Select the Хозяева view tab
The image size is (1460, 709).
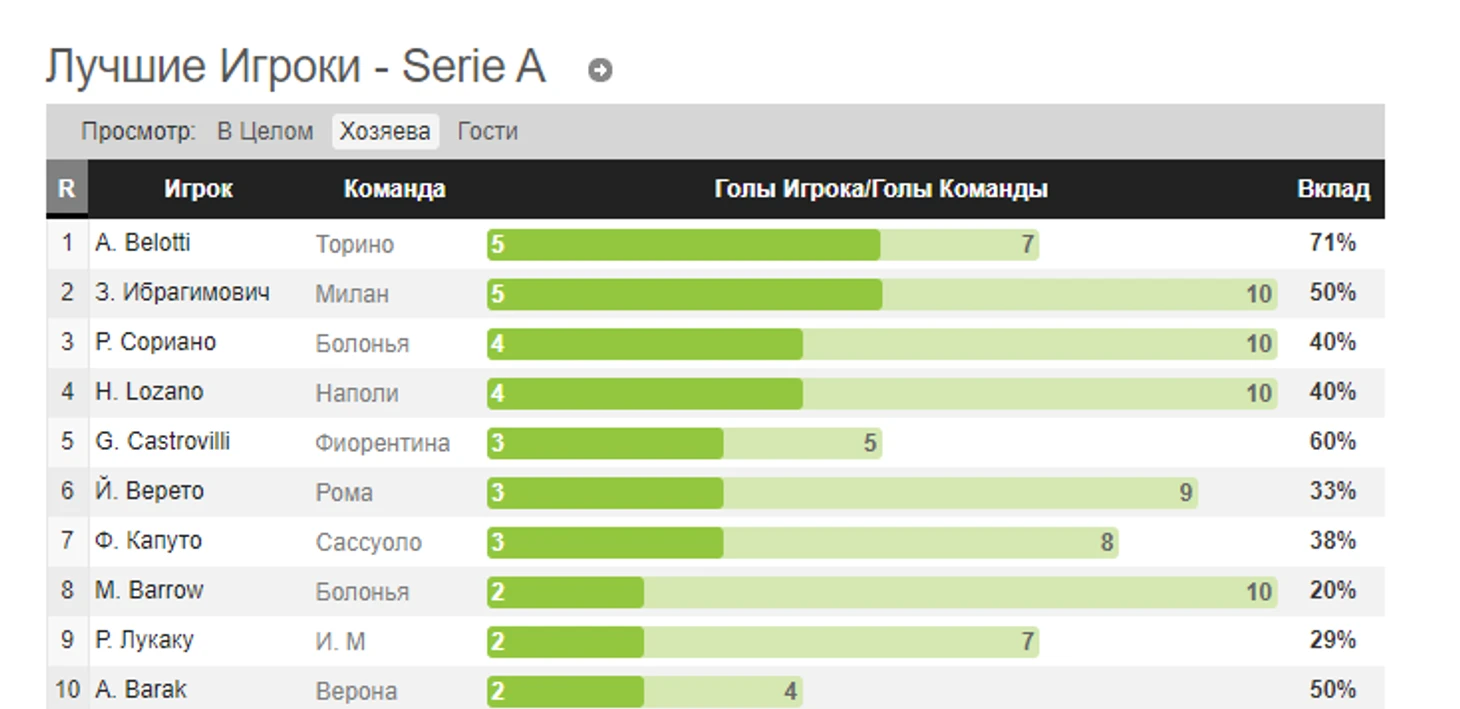[385, 131]
